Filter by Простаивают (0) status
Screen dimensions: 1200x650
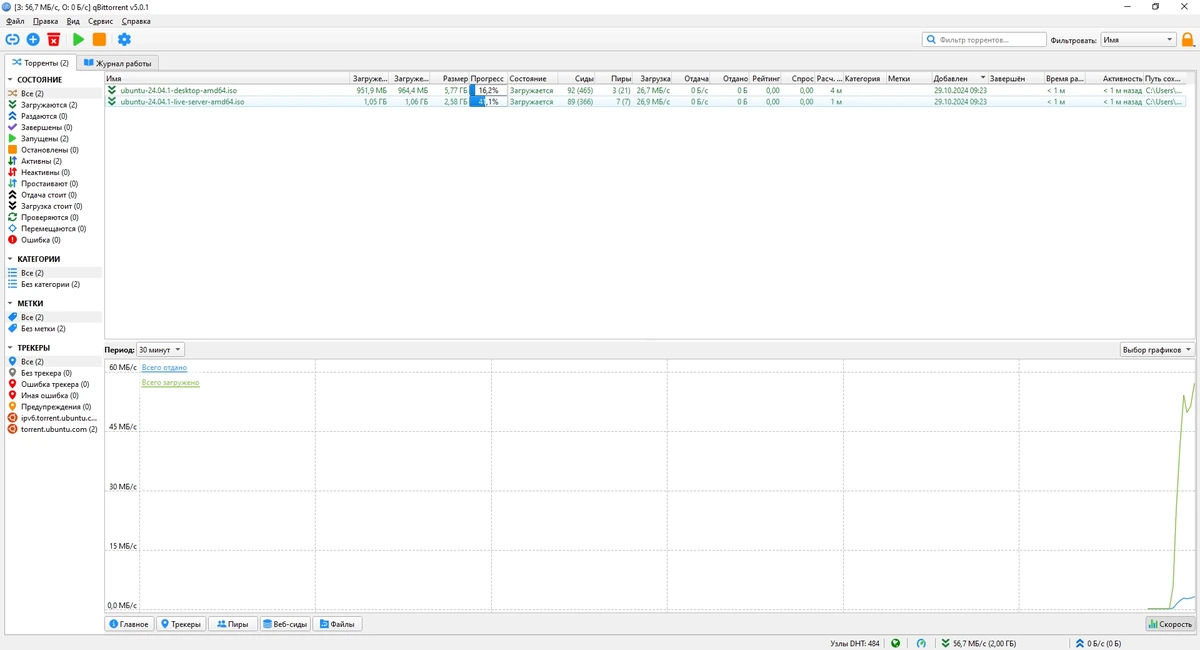click(49, 184)
